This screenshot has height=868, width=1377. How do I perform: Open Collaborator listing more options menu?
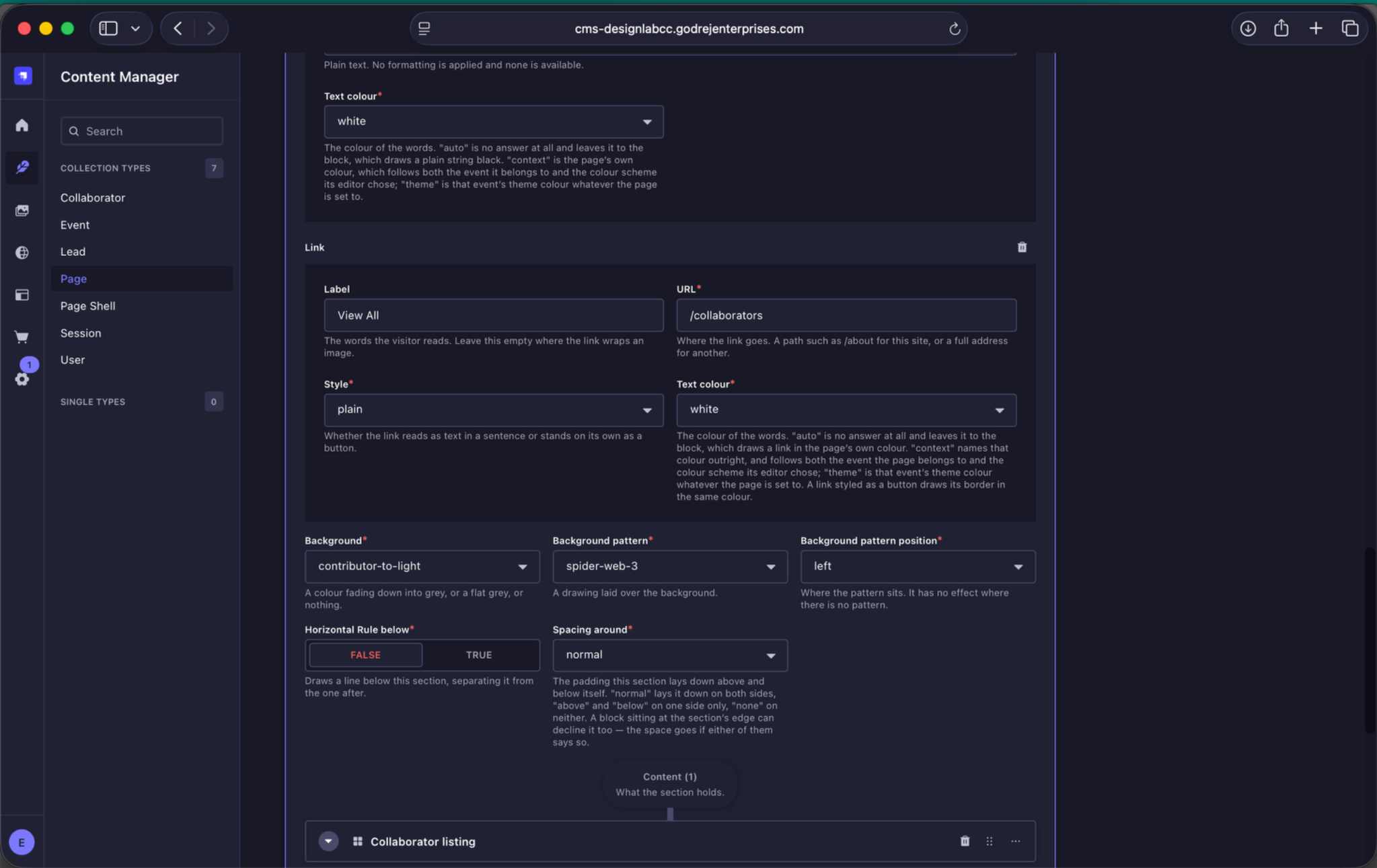pyautogui.click(x=1015, y=841)
